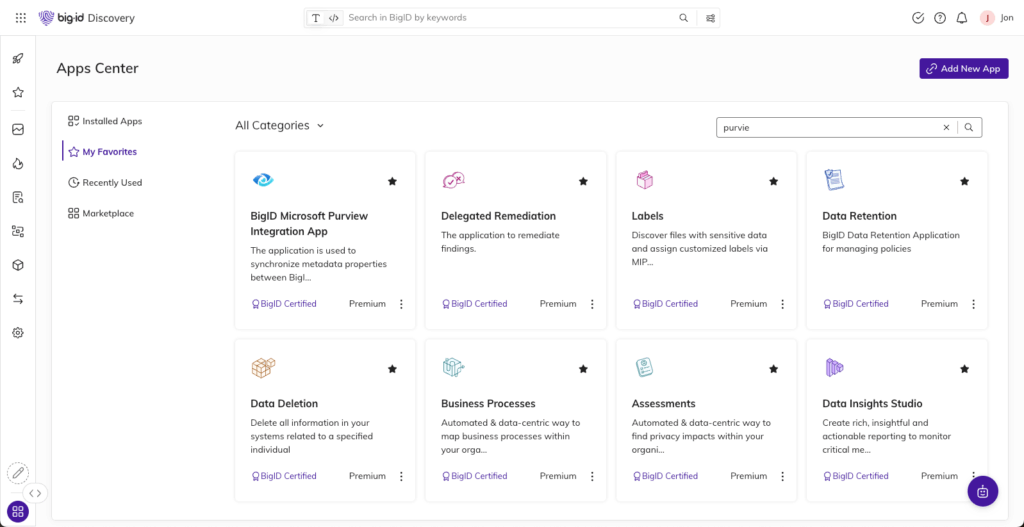Toggle favorite star on Data Insights Studio
The image size is (1024, 527).
coord(964,369)
